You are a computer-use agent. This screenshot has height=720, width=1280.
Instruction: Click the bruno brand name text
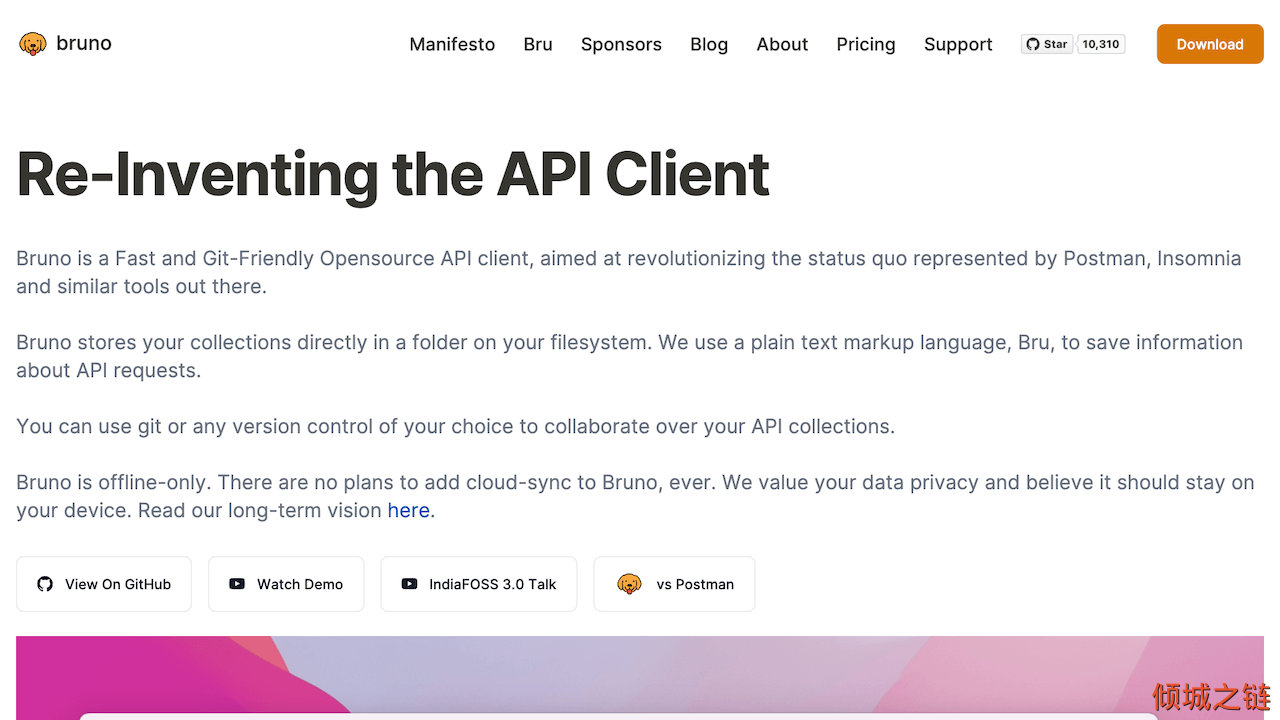coord(84,43)
